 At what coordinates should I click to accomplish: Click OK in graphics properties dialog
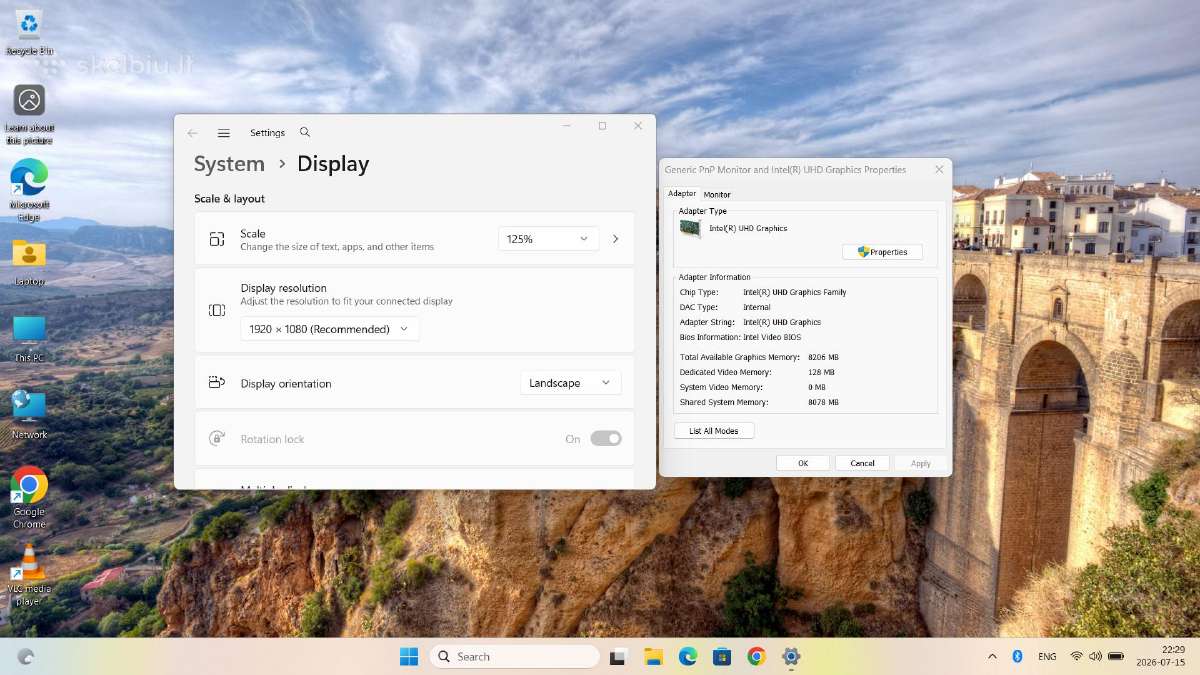tap(803, 463)
